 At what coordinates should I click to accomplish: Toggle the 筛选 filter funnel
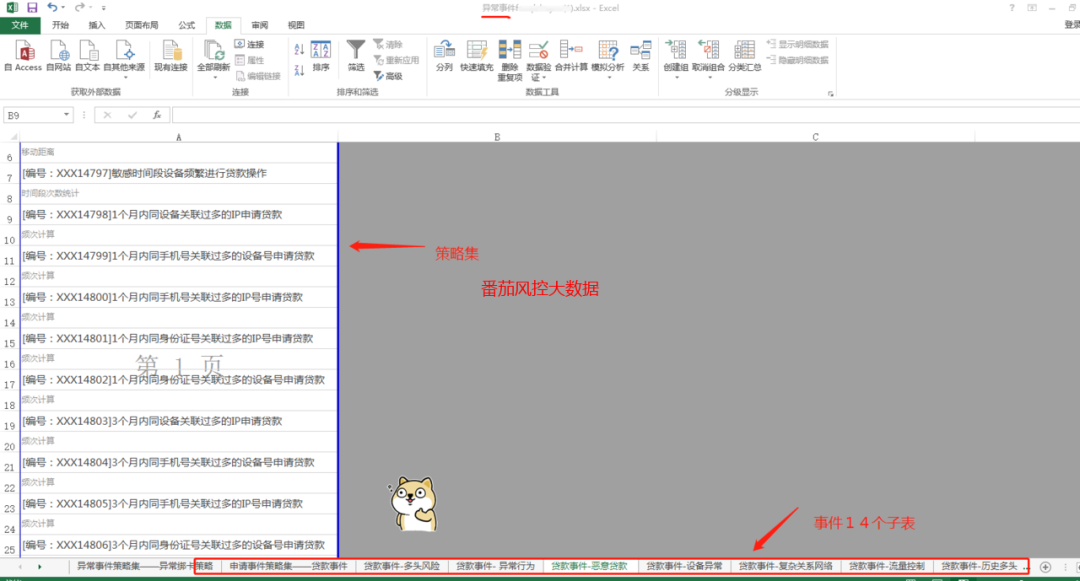click(356, 56)
